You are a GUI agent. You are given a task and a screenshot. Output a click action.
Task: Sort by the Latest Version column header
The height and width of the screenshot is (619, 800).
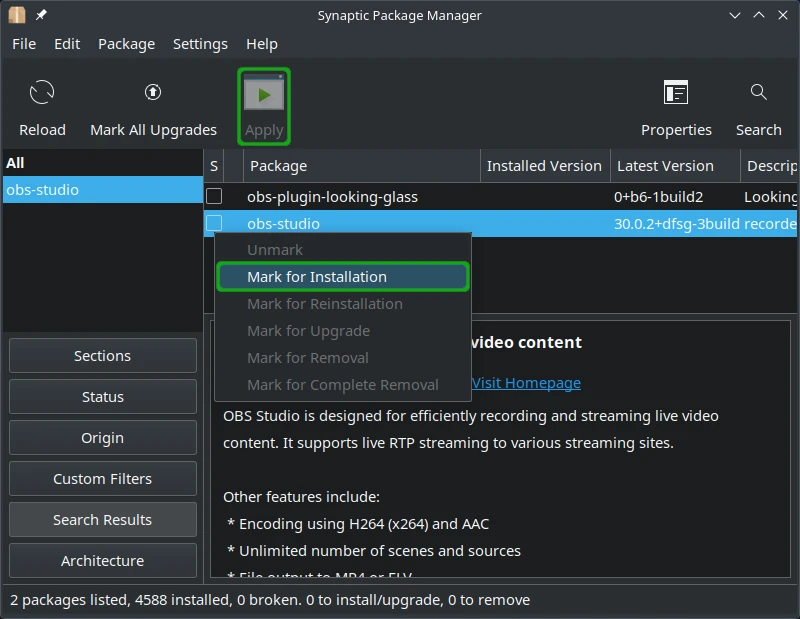point(665,166)
